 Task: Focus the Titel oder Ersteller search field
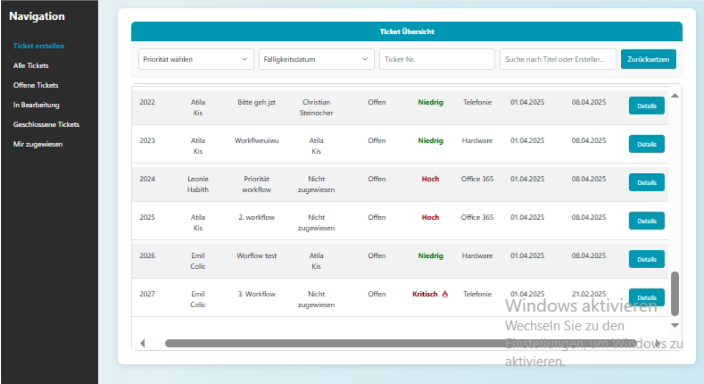tap(558, 59)
